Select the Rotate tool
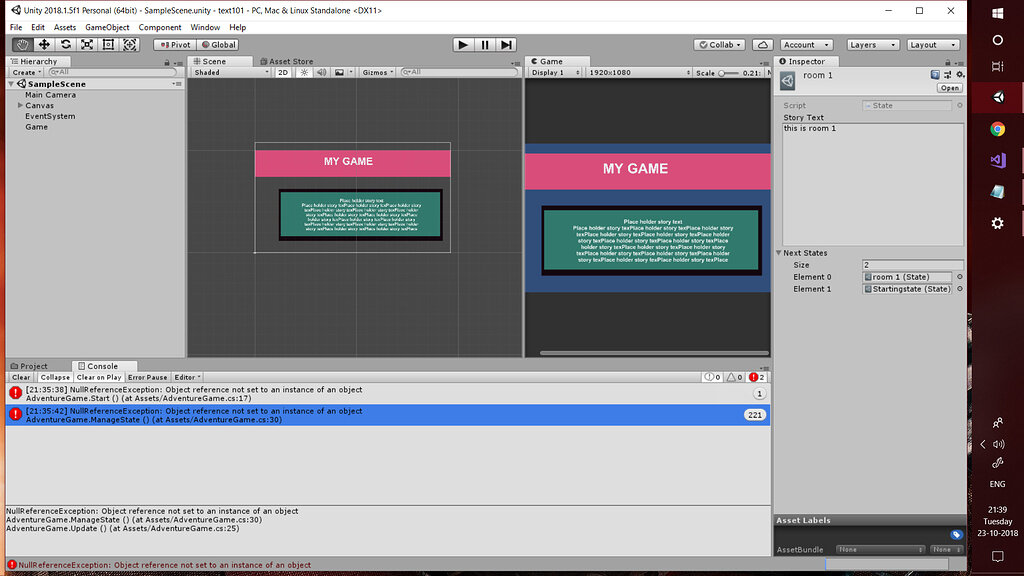Viewport: 1024px width, 576px height. click(65, 44)
